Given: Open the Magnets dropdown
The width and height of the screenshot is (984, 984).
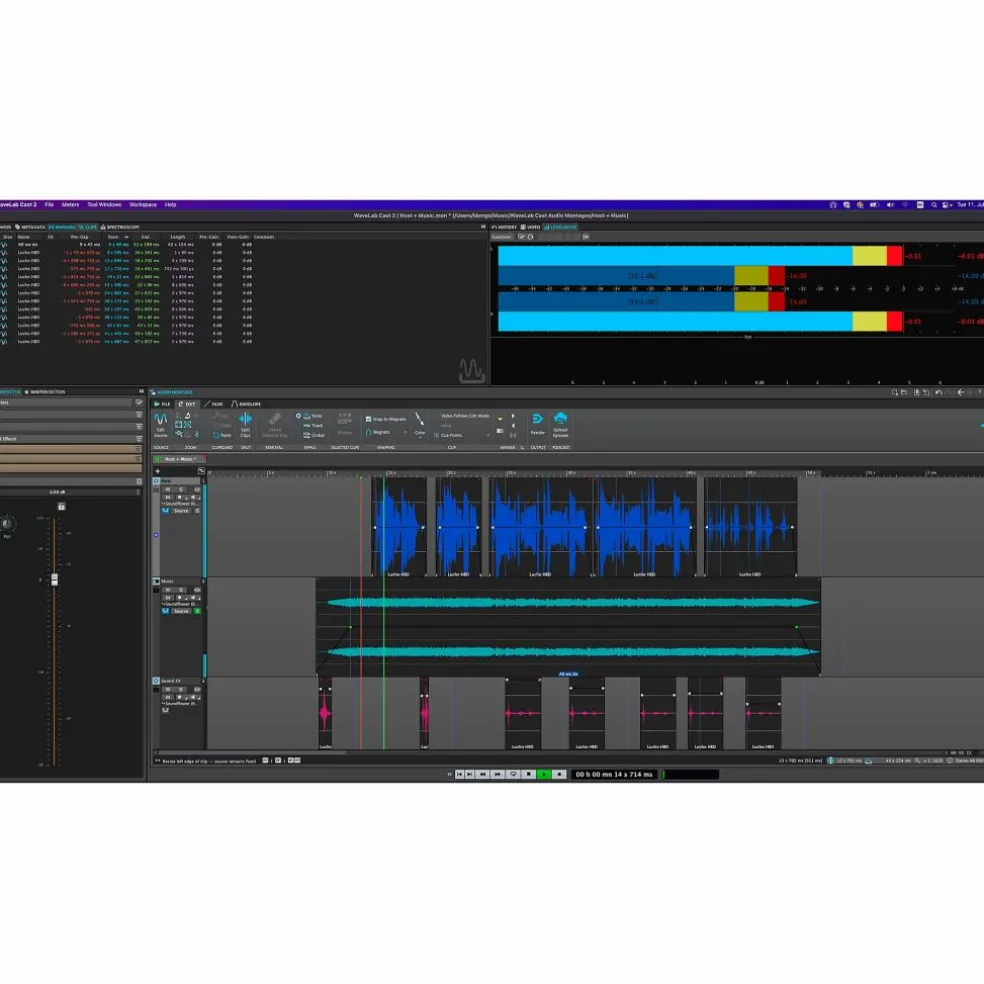Looking at the screenshot, I should (x=385, y=432).
